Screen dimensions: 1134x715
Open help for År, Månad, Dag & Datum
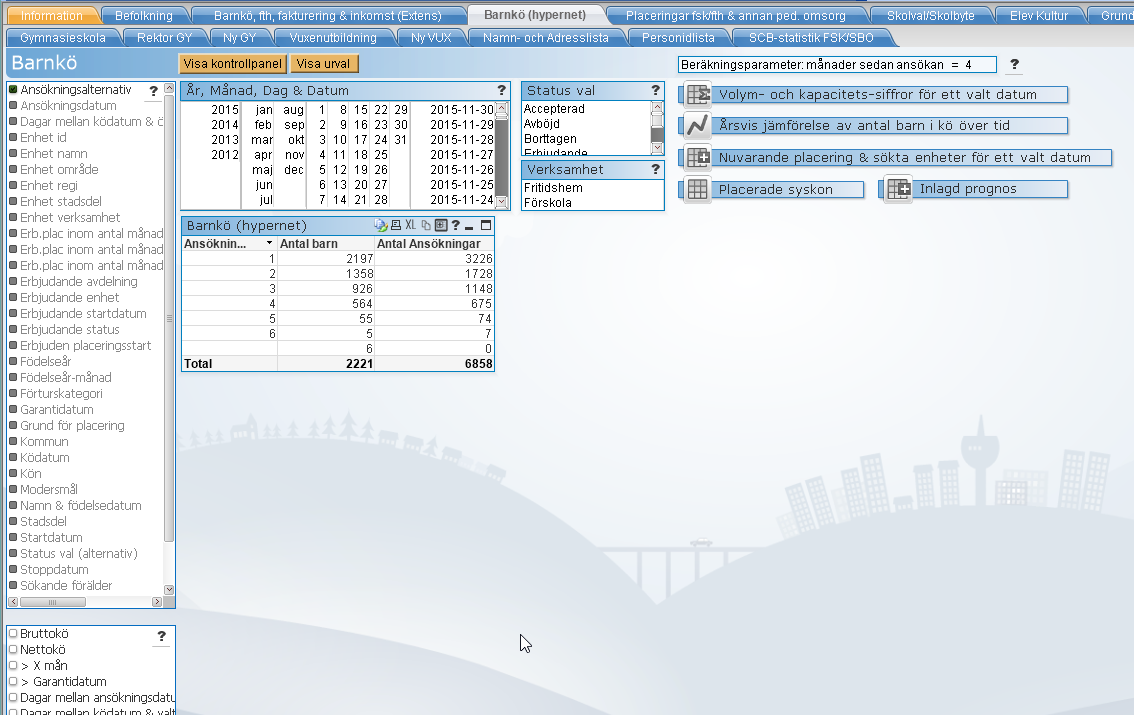(x=501, y=90)
